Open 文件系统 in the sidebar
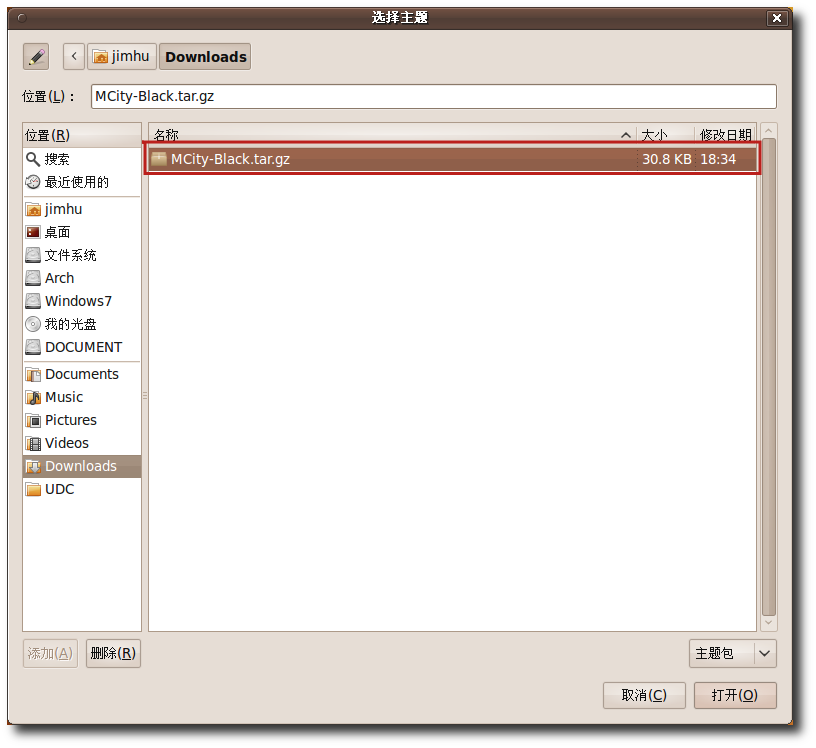 coord(70,255)
